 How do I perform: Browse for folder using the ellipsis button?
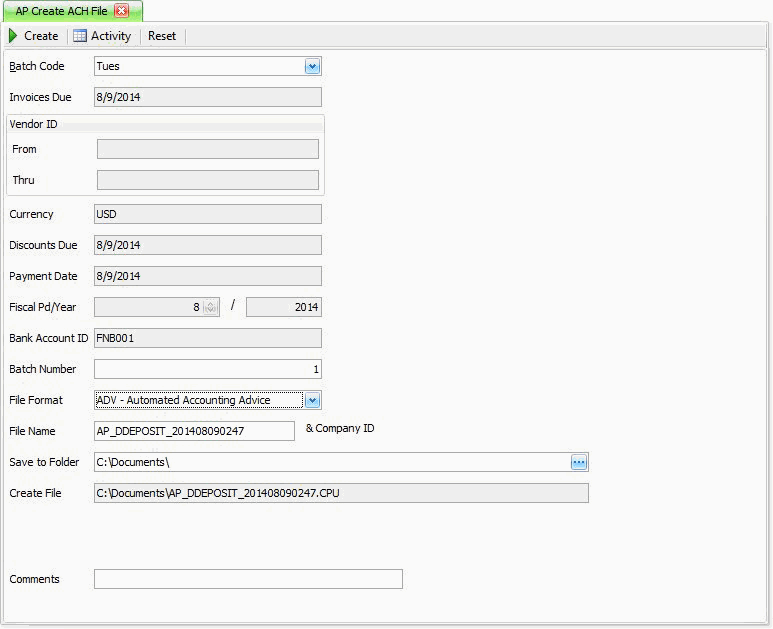(x=579, y=462)
